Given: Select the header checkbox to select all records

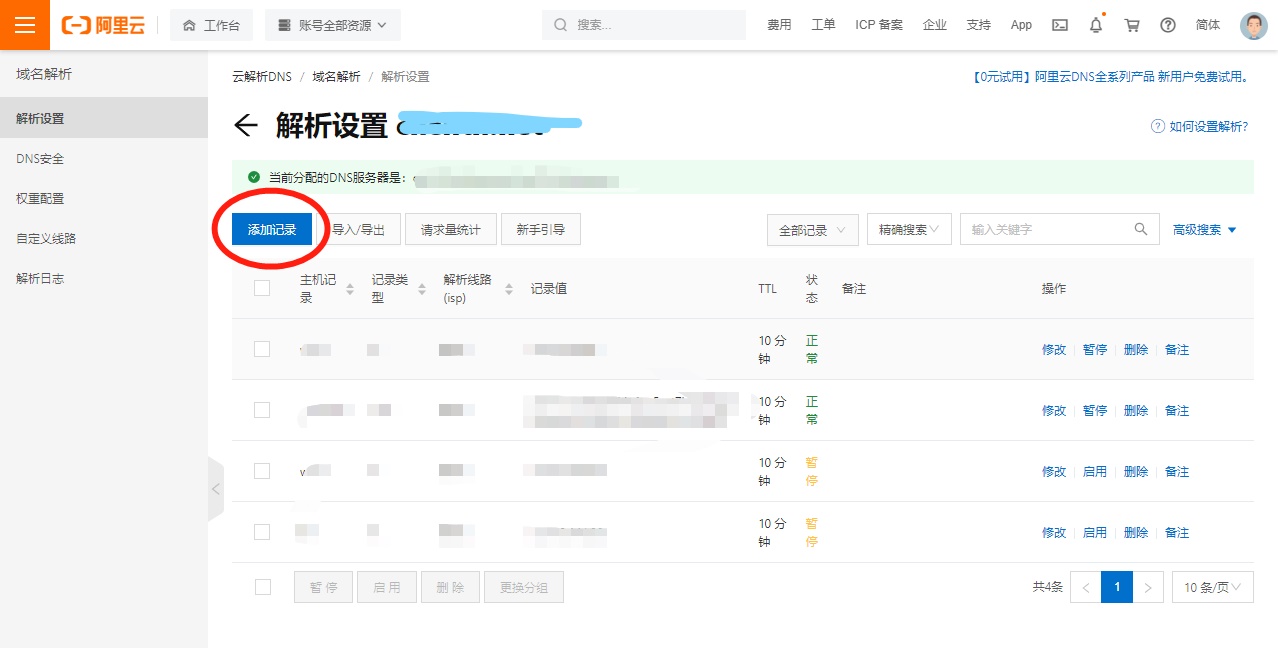Looking at the screenshot, I should click(261, 287).
